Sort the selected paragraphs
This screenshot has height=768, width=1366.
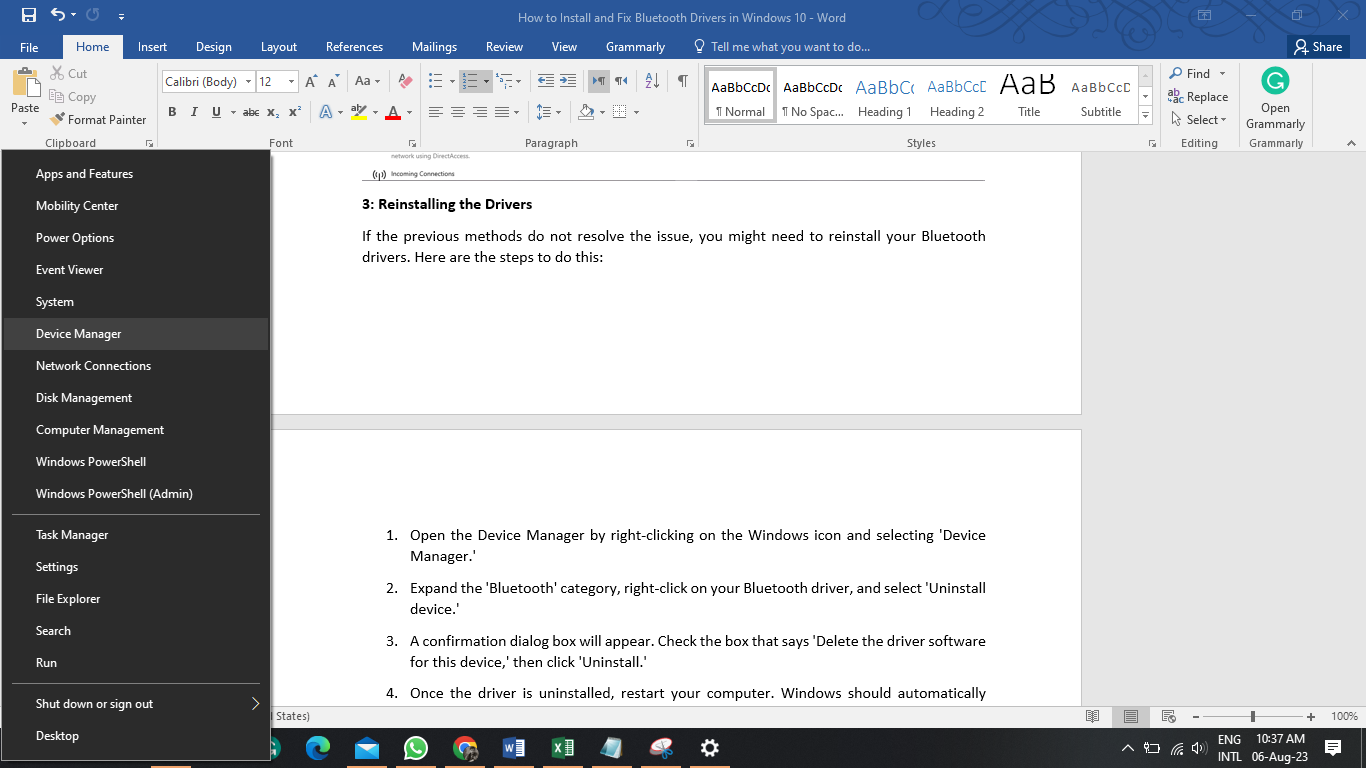click(x=652, y=81)
